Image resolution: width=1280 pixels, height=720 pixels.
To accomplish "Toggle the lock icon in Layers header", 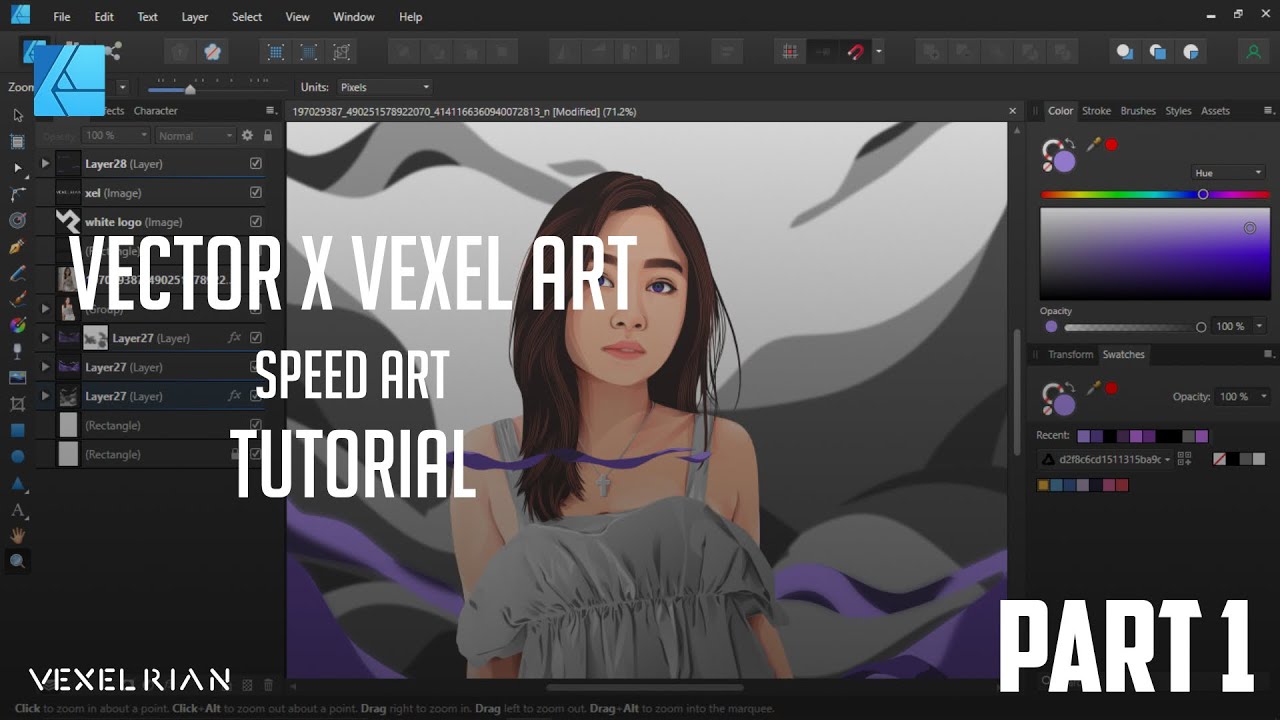I will pyautogui.click(x=268, y=135).
